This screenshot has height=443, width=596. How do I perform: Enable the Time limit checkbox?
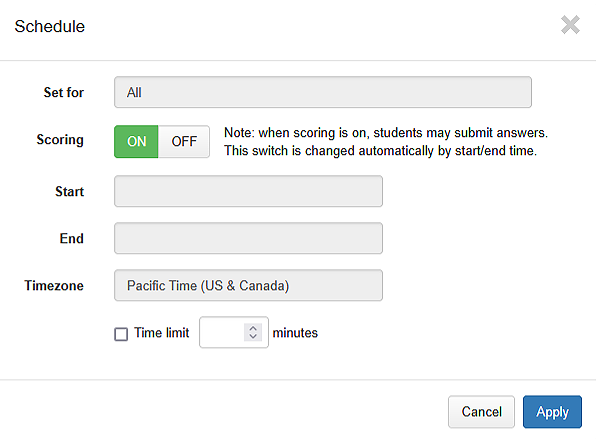pyautogui.click(x=121, y=334)
